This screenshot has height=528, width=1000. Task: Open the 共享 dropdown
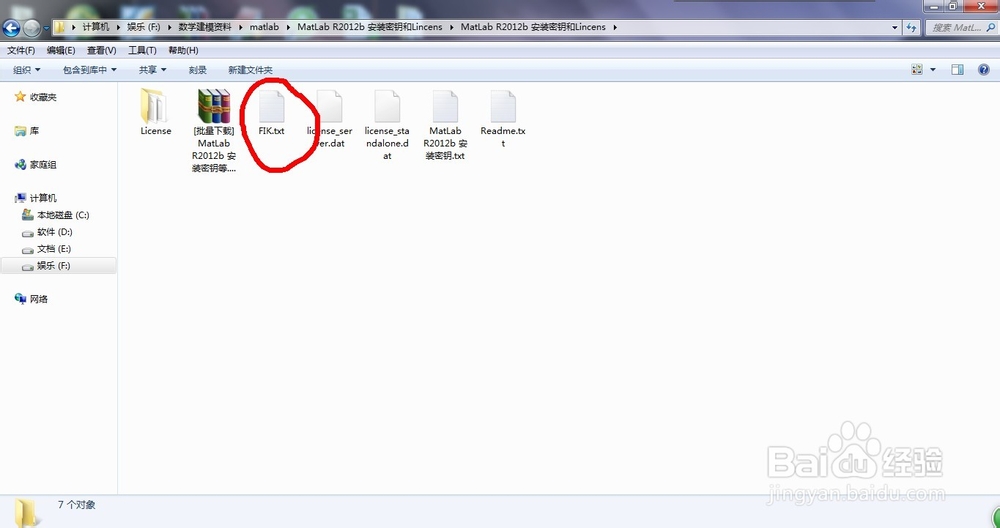[x=152, y=70]
